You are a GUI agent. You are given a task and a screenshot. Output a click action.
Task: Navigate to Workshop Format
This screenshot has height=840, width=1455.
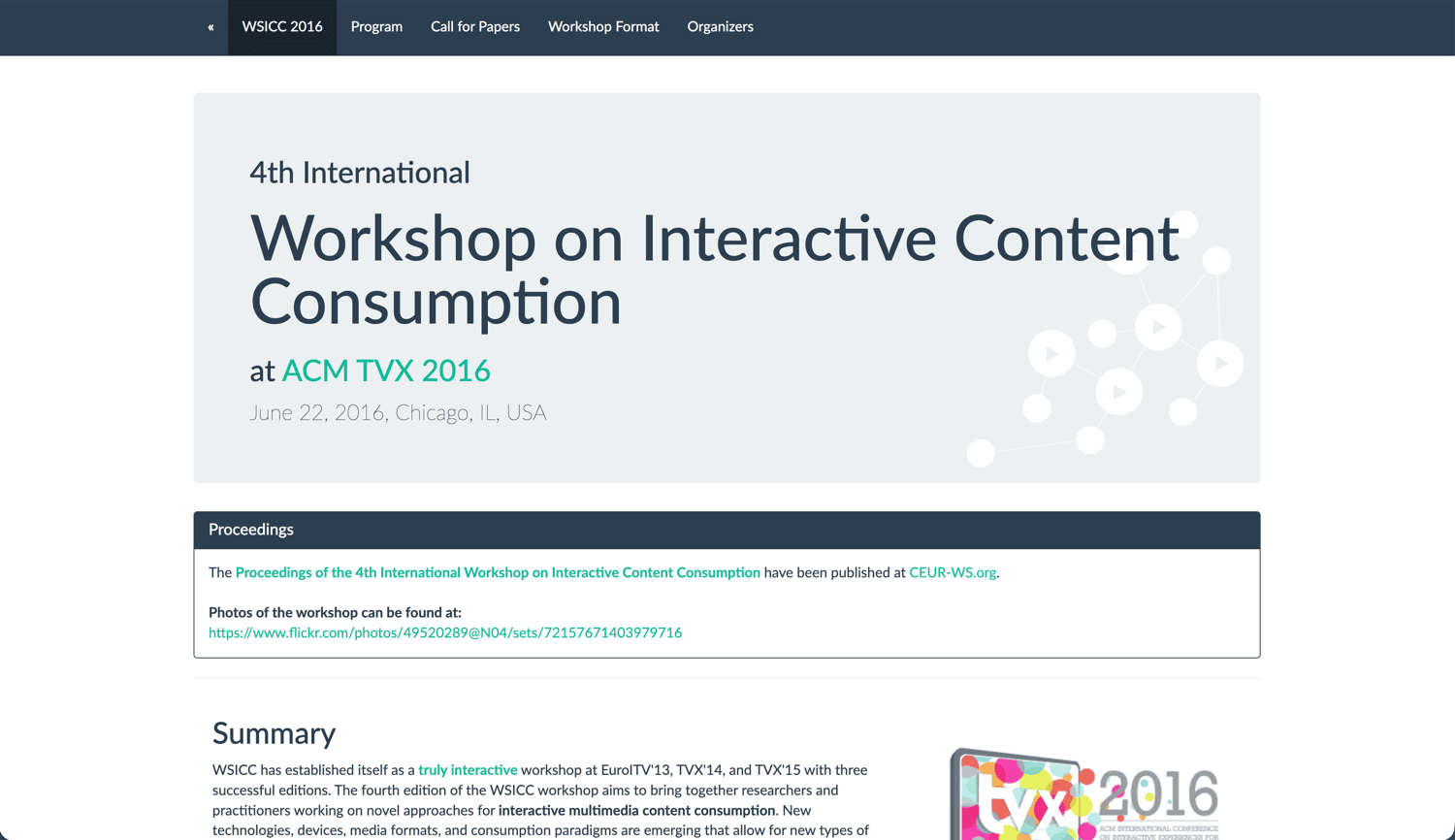point(603,27)
